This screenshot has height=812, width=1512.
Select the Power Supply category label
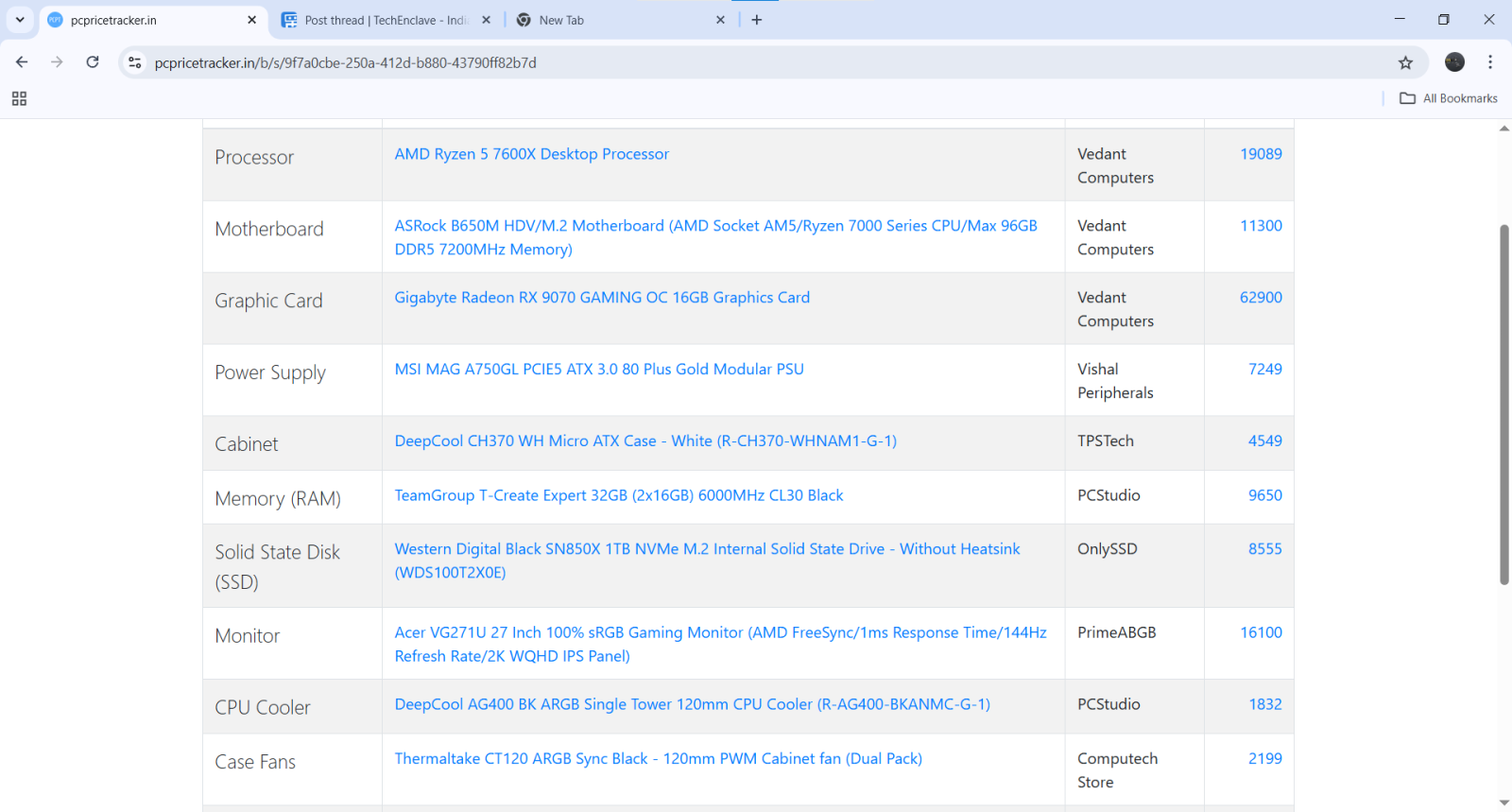tap(270, 372)
